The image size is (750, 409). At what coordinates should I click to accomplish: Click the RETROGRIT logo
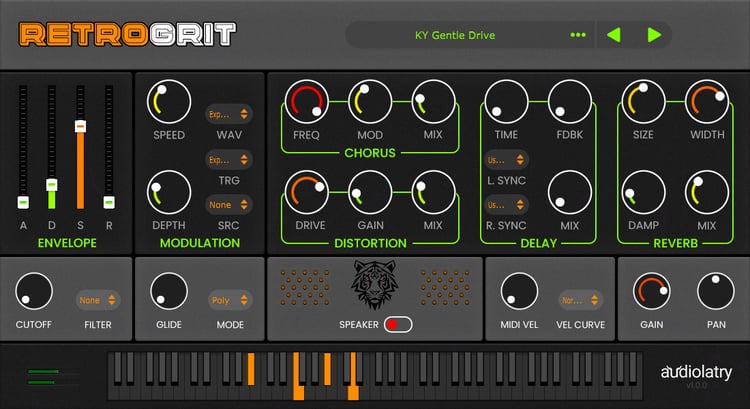[128, 34]
